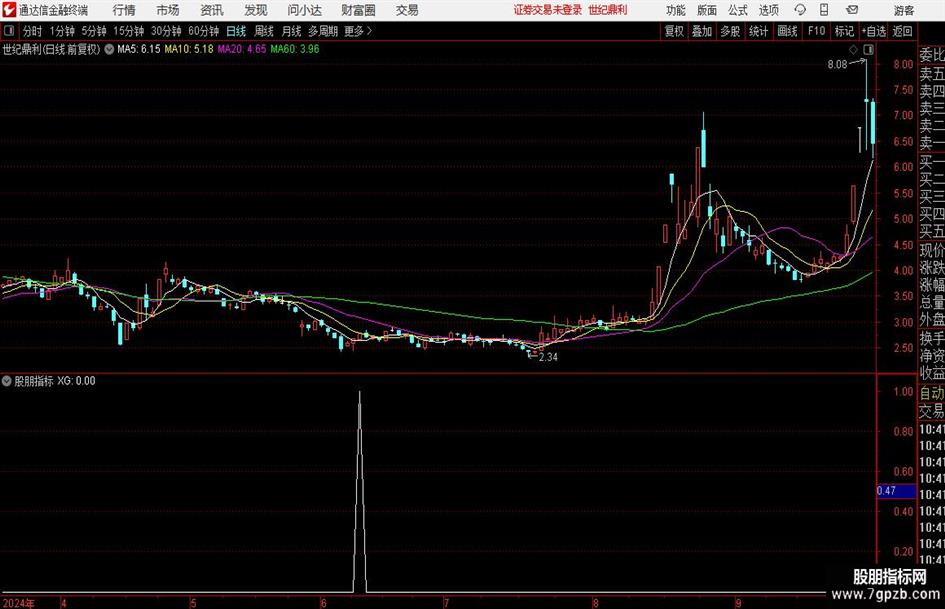The width and height of the screenshot is (945, 609).
Task: Click the month 6 marker on time axis
Action: click(x=324, y=603)
